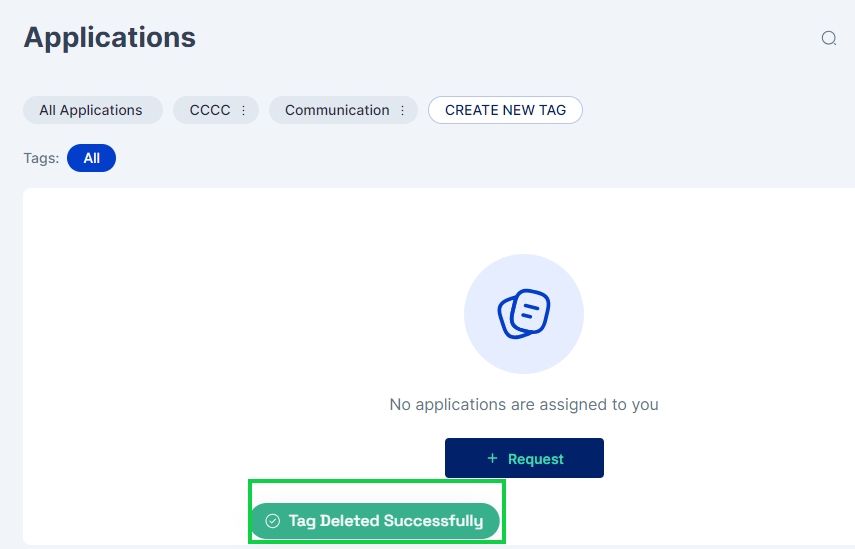Click the Request button label
This screenshot has width=855, height=549.
(536, 459)
